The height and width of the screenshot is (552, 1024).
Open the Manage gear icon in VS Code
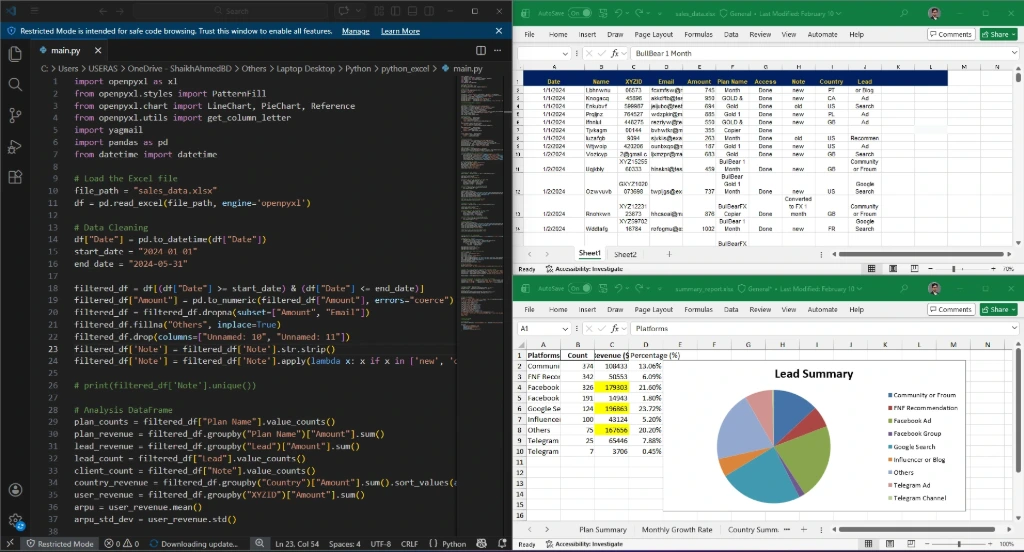pos(15,521)
